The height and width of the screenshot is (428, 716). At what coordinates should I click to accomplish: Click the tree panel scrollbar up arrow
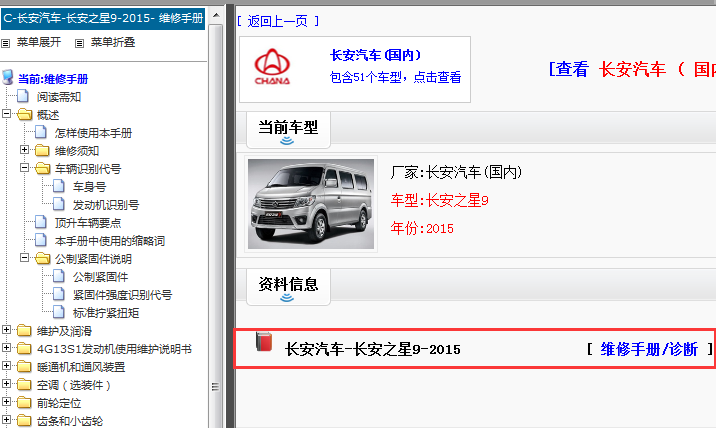coord(216,16)
